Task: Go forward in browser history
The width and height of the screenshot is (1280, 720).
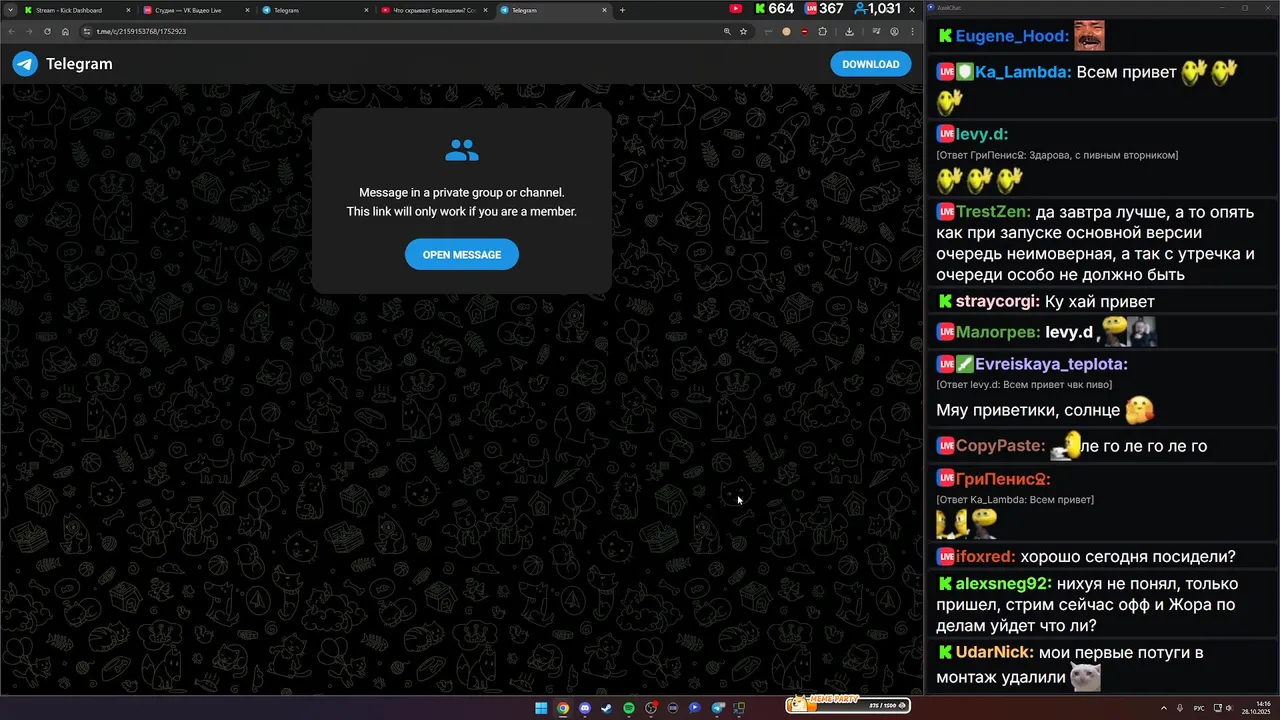Action: coord(29,31)
